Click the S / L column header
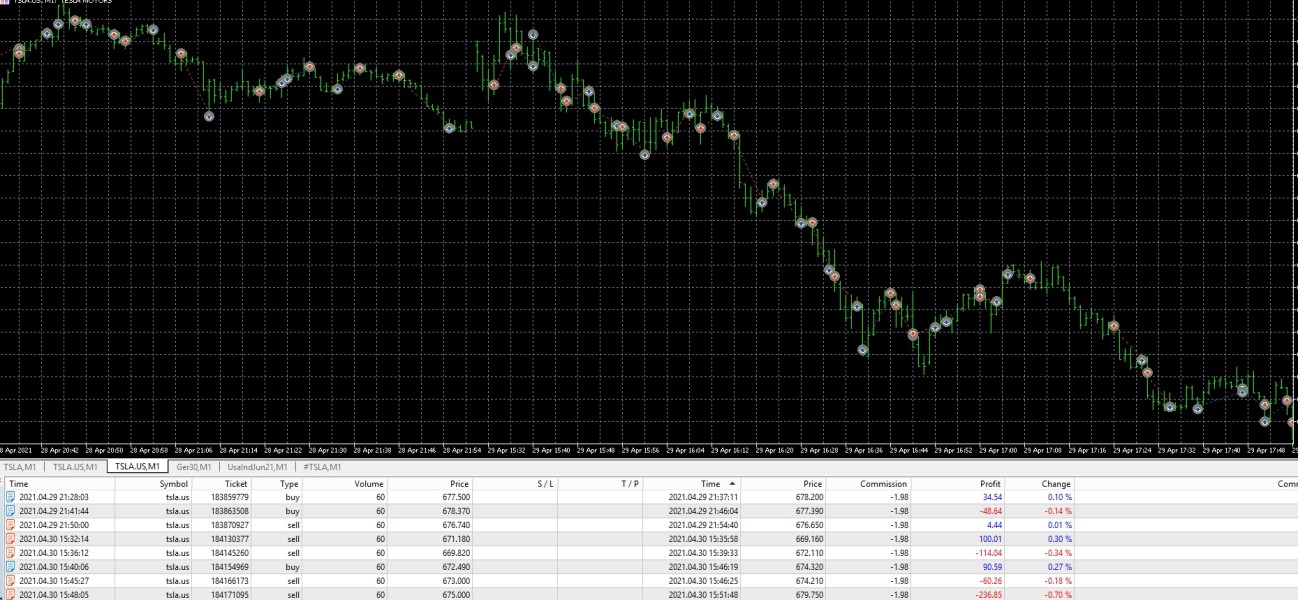 [545, 484]
